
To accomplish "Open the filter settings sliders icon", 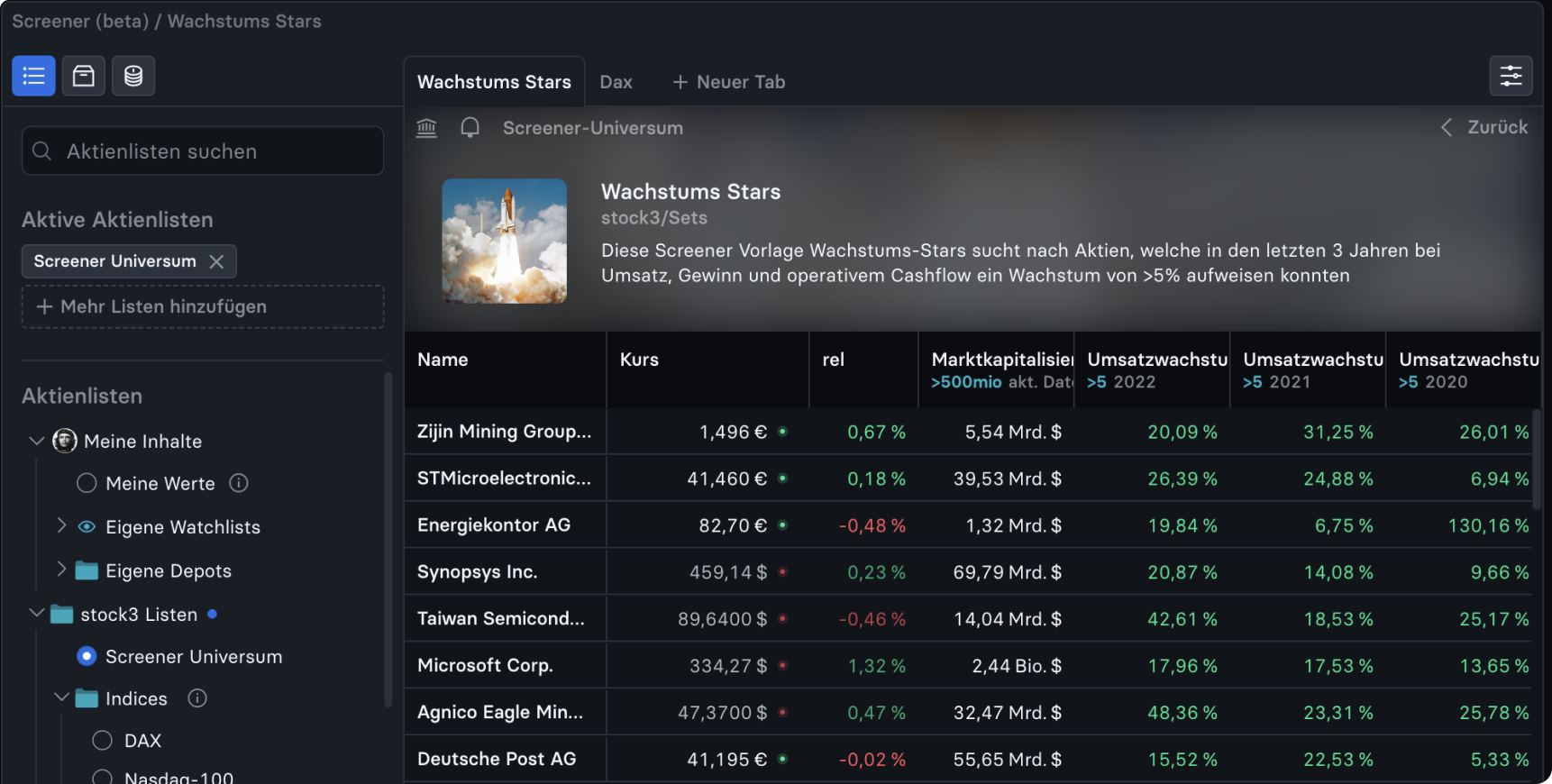I will click(x=1511, y=76).
